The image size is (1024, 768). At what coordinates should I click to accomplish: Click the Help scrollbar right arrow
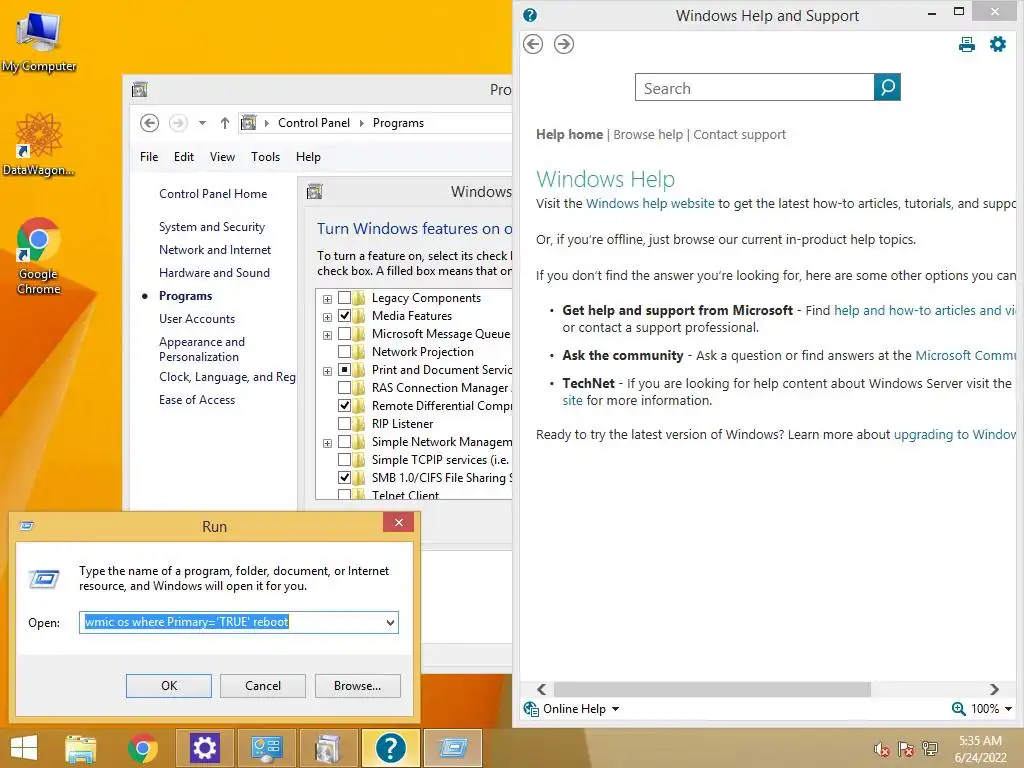click(995, 689)
